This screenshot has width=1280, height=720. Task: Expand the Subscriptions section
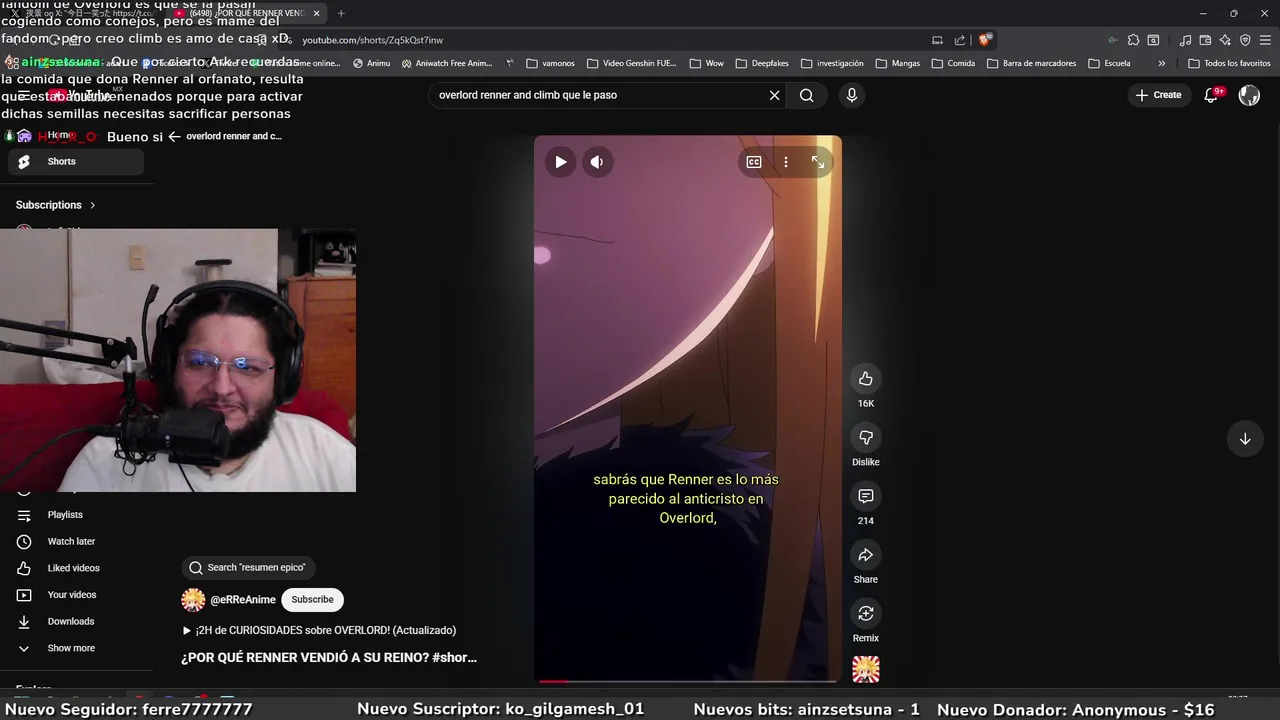click(x=56, y=205)
